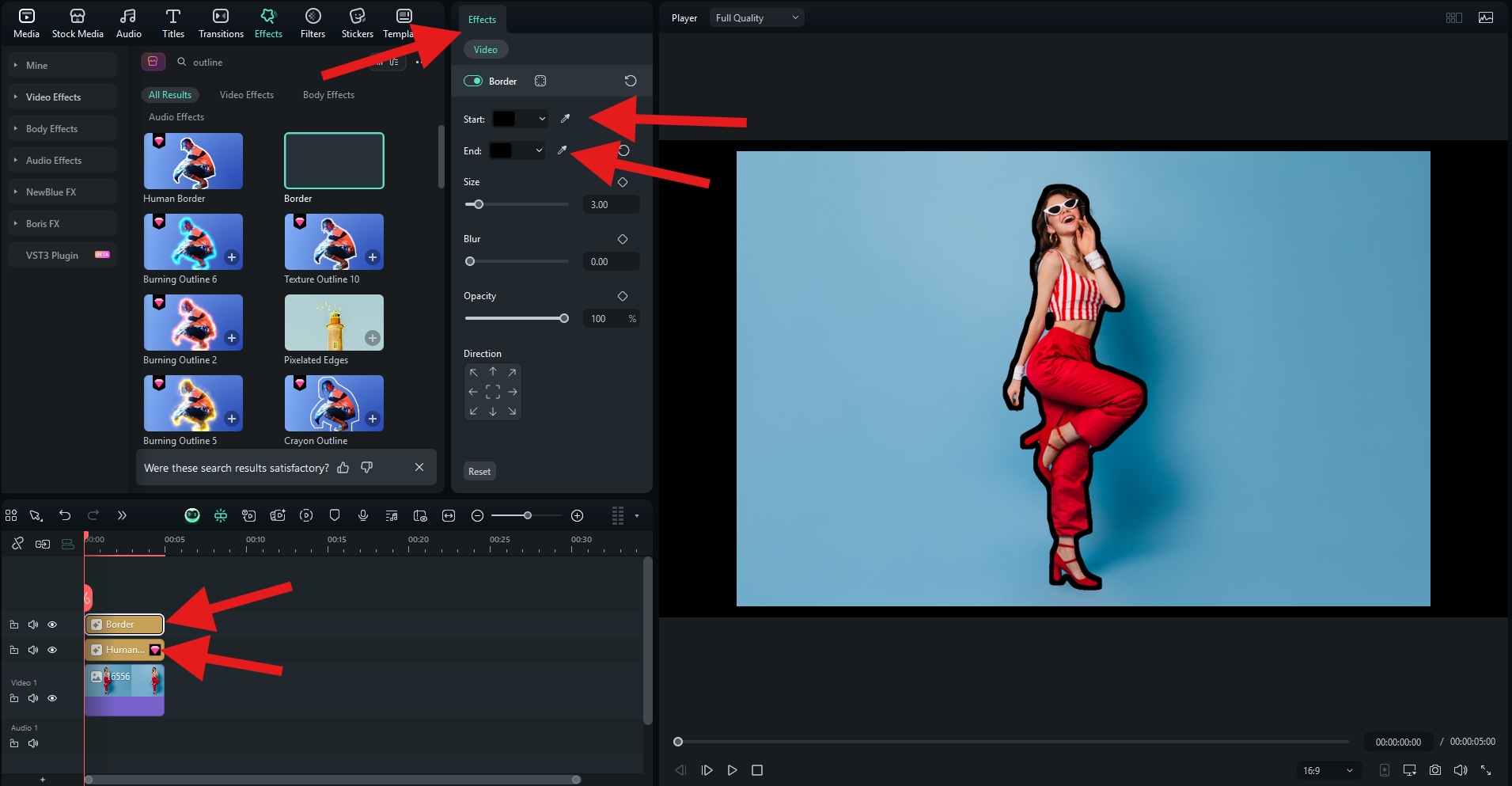Adjust the Size slider handle
The height and width of the screenshot is (786, 1512).
[x=478, y=204]
